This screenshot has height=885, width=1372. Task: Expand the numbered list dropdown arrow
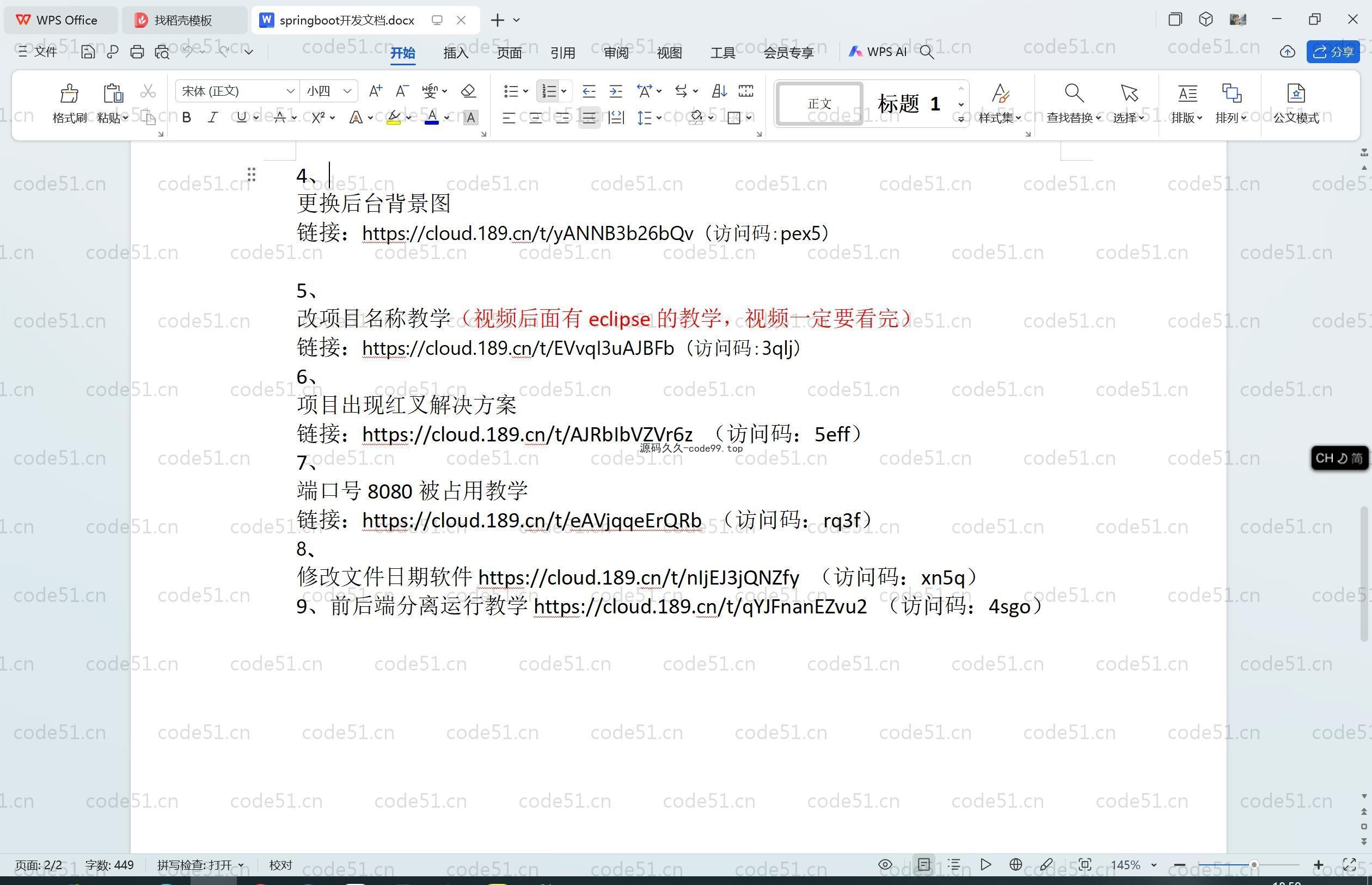pyautogui.click(x=564, y=91)
